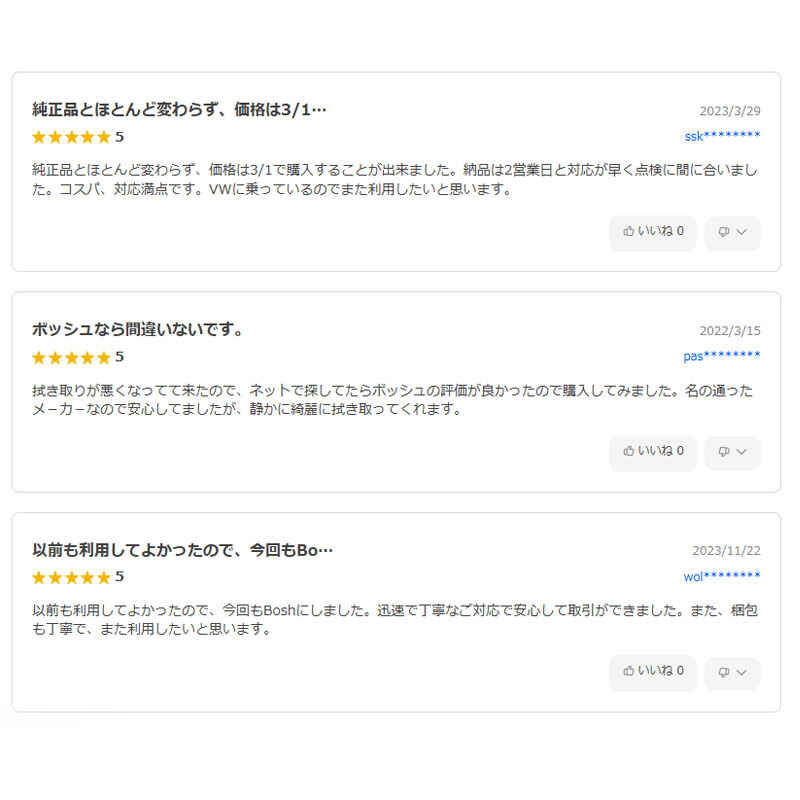Expand the thumbs-down chevron on wol's review

coord(732,672)
